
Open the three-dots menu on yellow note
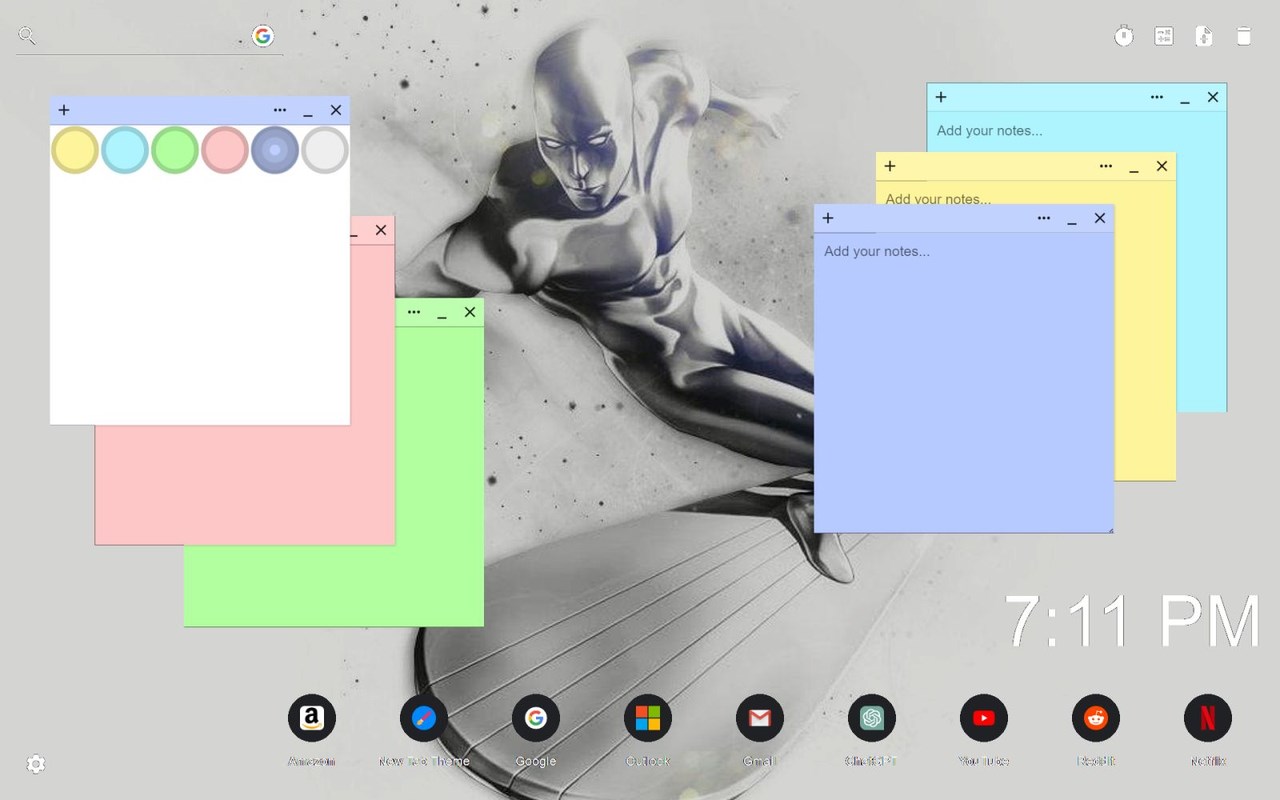click(1106, 166)
